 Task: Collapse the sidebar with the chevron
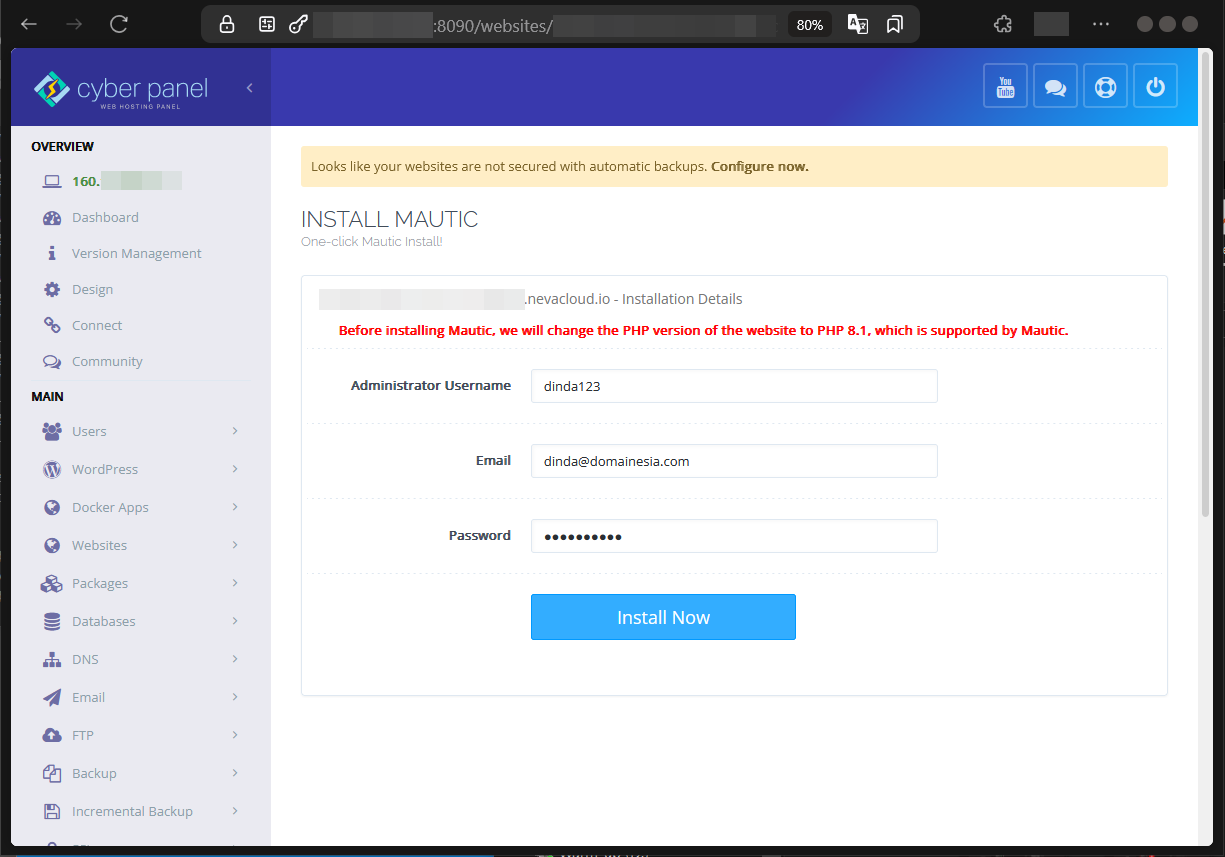[249, 88]
